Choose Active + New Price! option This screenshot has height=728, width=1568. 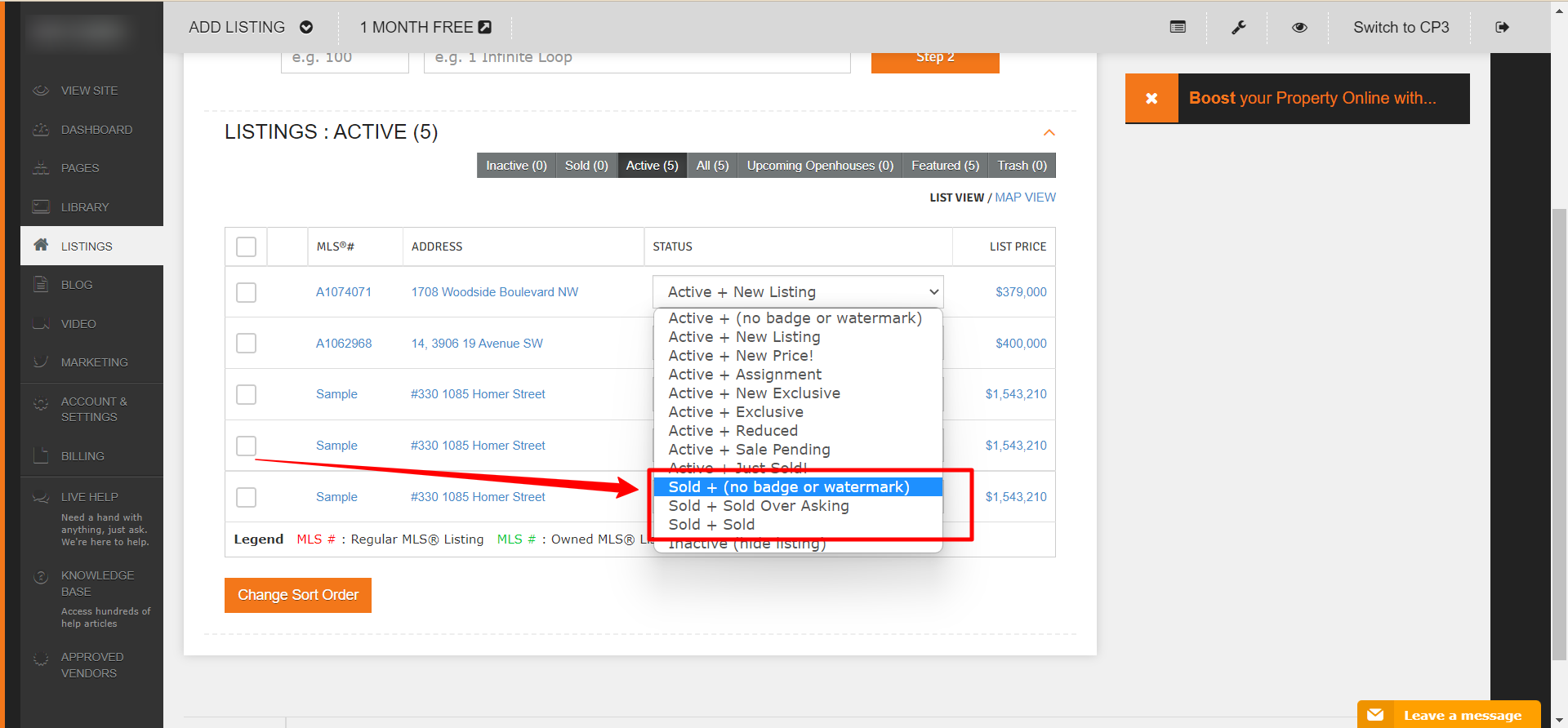(x=798, y=356)
